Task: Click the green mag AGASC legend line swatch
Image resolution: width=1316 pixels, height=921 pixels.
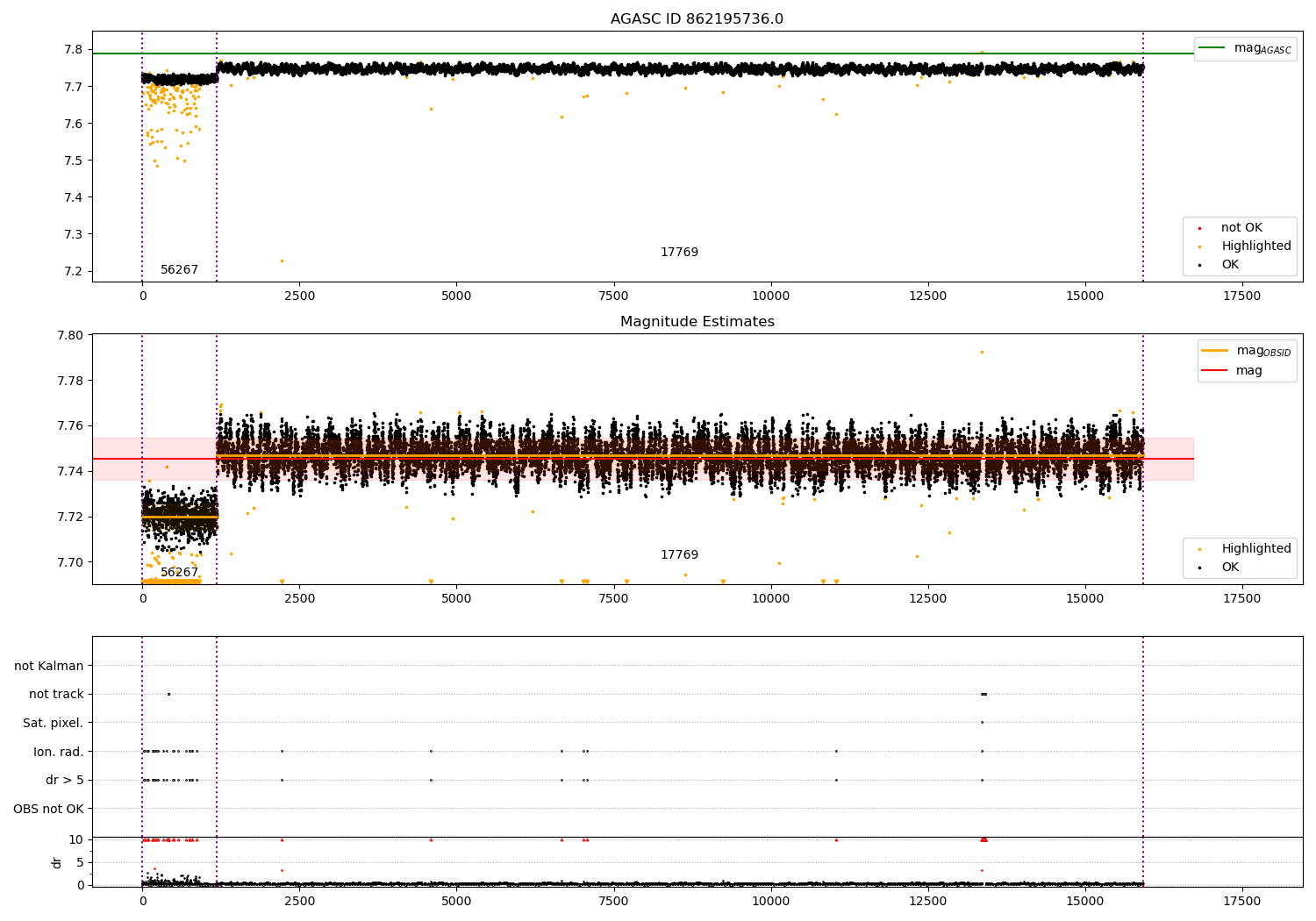Action: tap(1212, 48)
